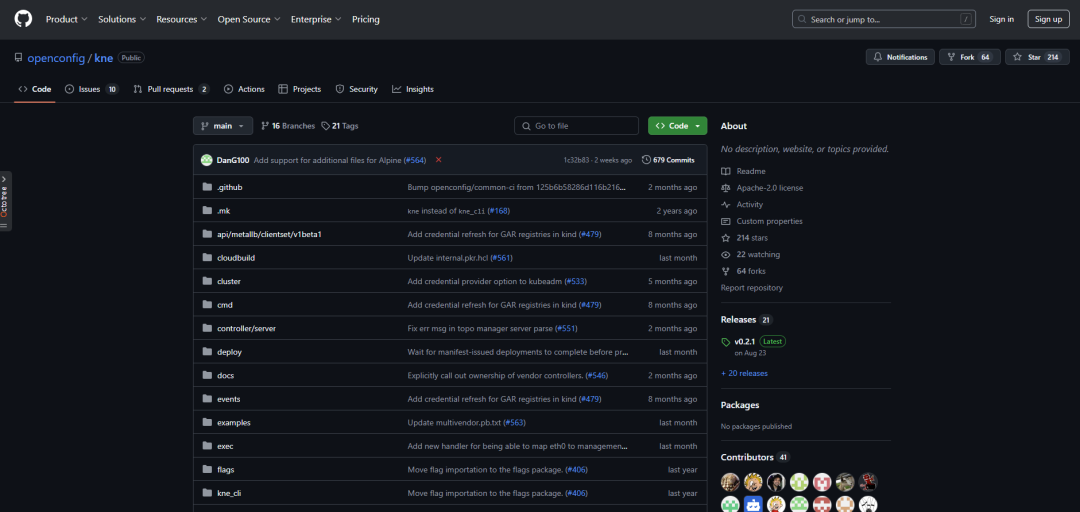
Task: Expand the Open Source menu
Action: click(249, 19)
